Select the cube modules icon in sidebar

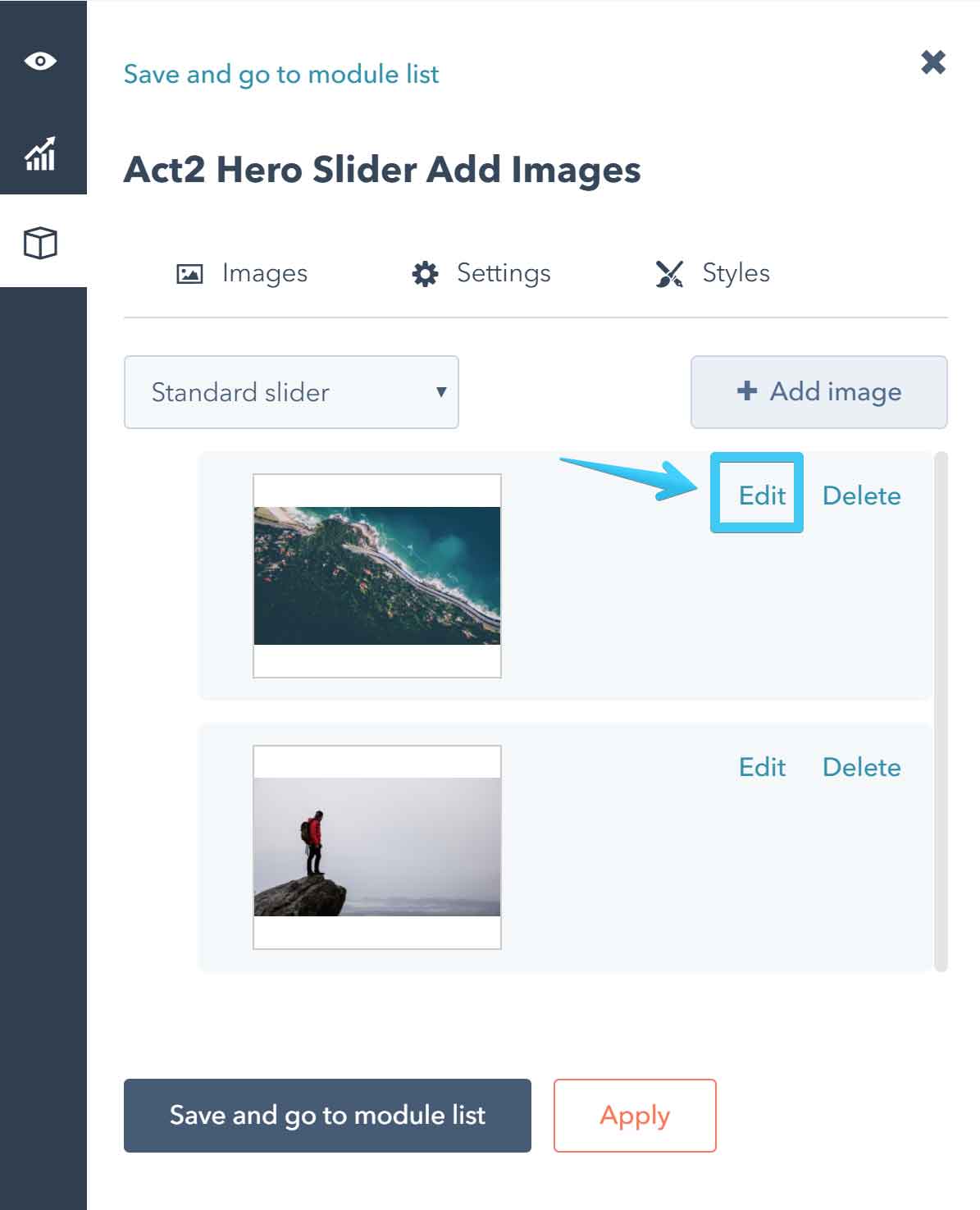point(40,243)
